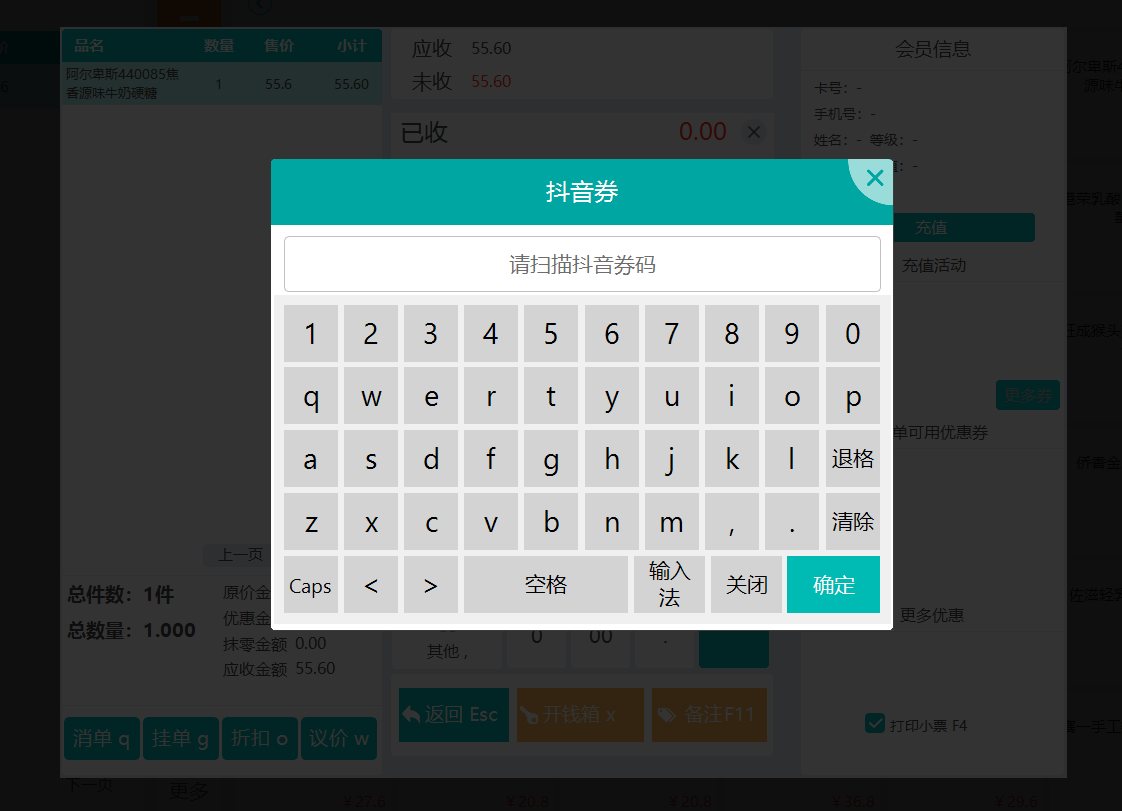Click the 请扫描抖音券码 input field
The height and width of the screenshot is (811, 1122).
click(582, 264)
